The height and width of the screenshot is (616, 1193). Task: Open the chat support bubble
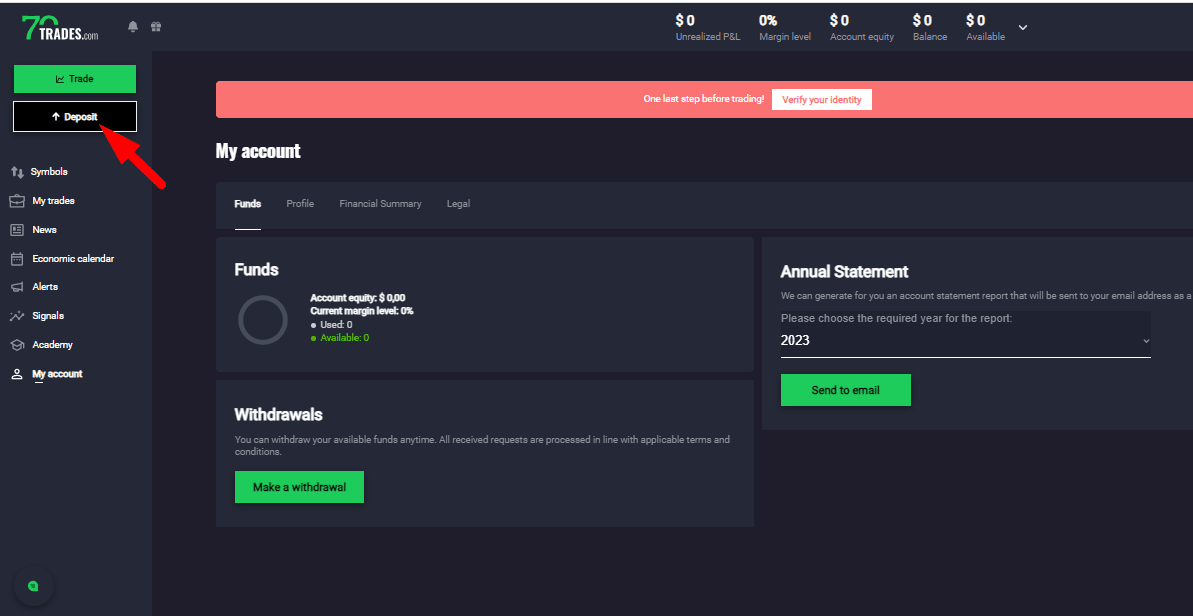click(x=33, y=586)
